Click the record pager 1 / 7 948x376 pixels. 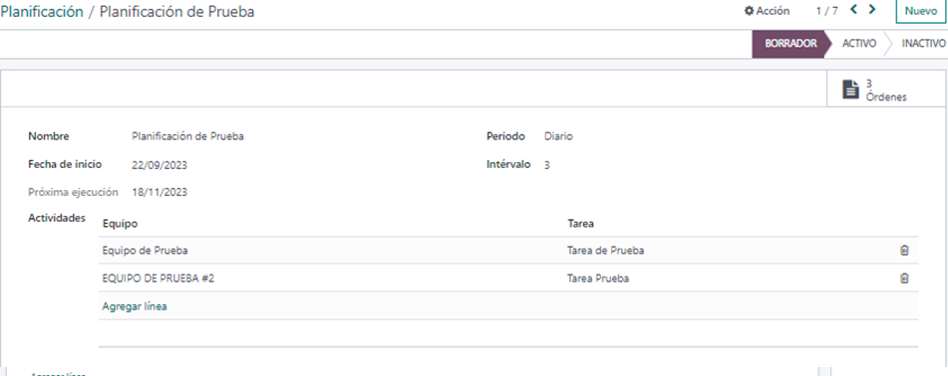pos(826,11)
